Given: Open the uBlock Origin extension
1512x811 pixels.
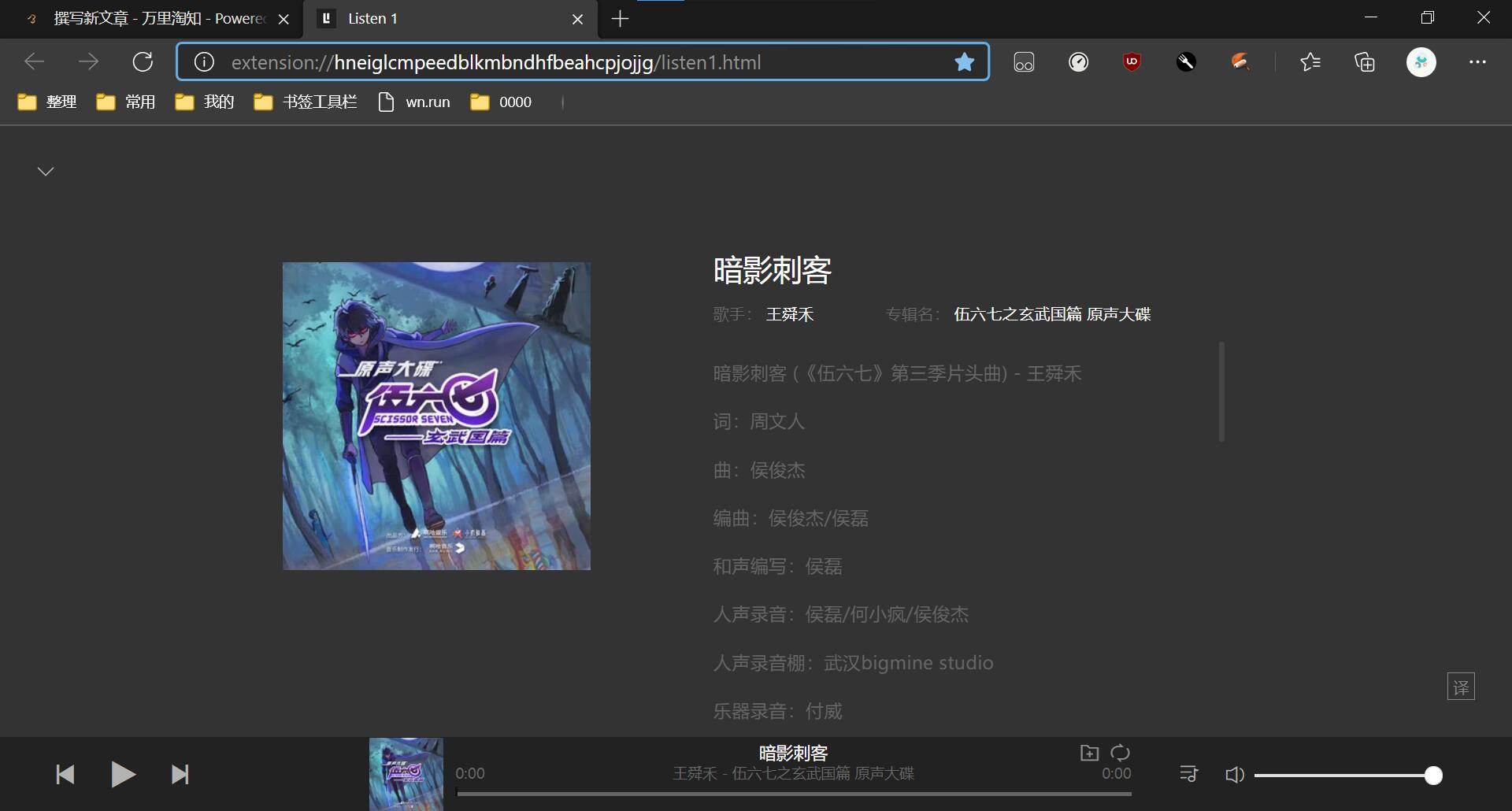Looking at the screenshot, I should click(x=1132, y=62).
